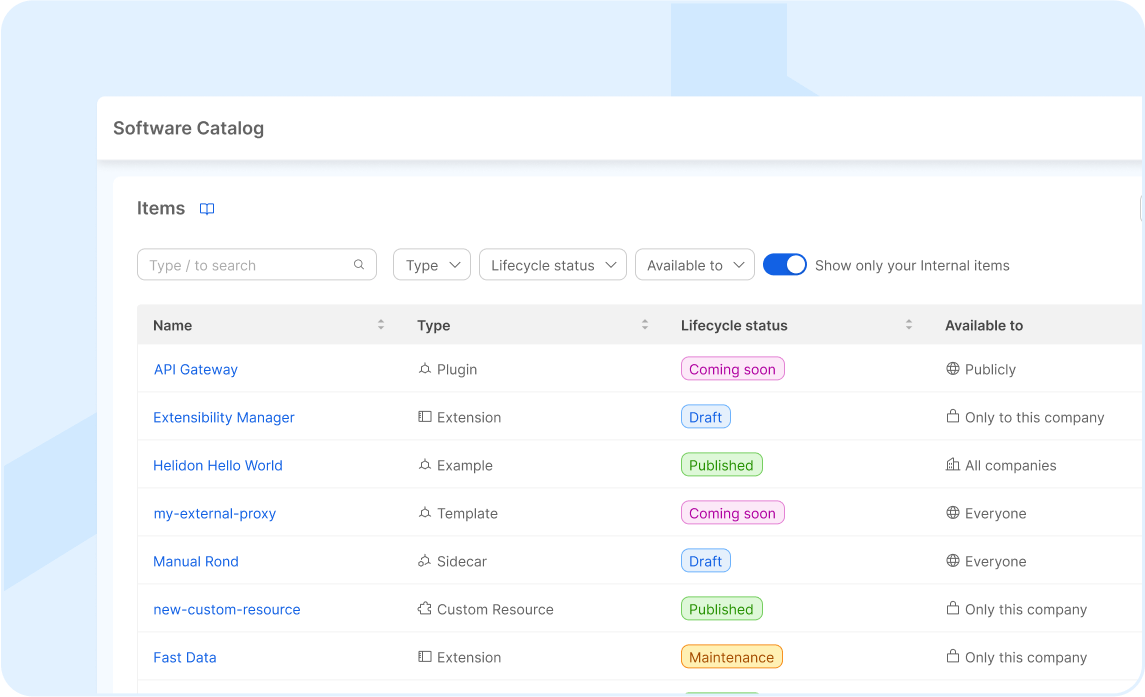The height and width of the screenshot is (697, 1145).
Task: Click Draft badge in Extensibility Manager row
Action: (x=705, y=417)
